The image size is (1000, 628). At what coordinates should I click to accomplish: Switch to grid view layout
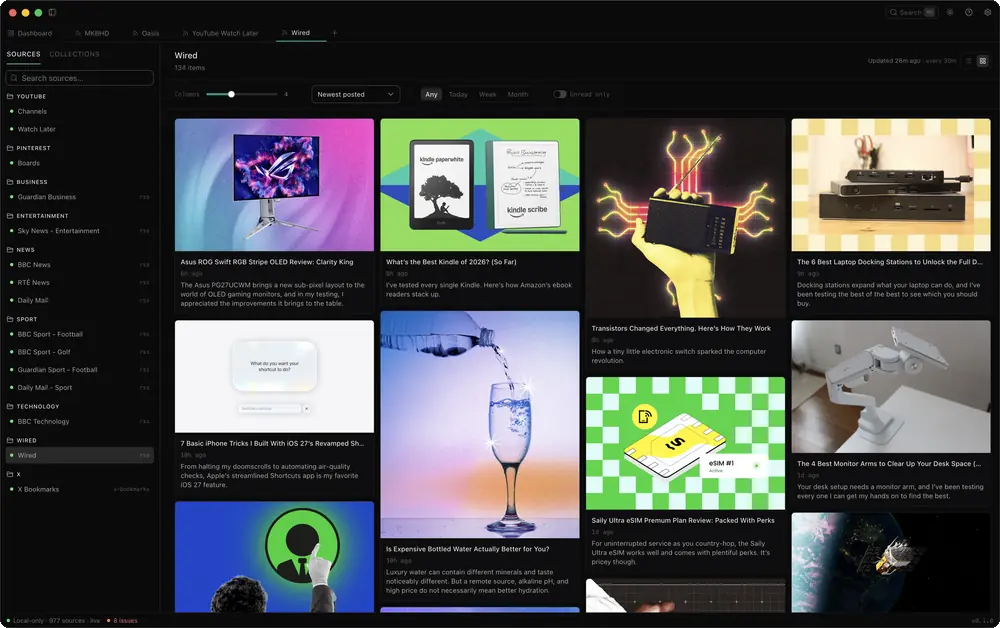[983, 61]
